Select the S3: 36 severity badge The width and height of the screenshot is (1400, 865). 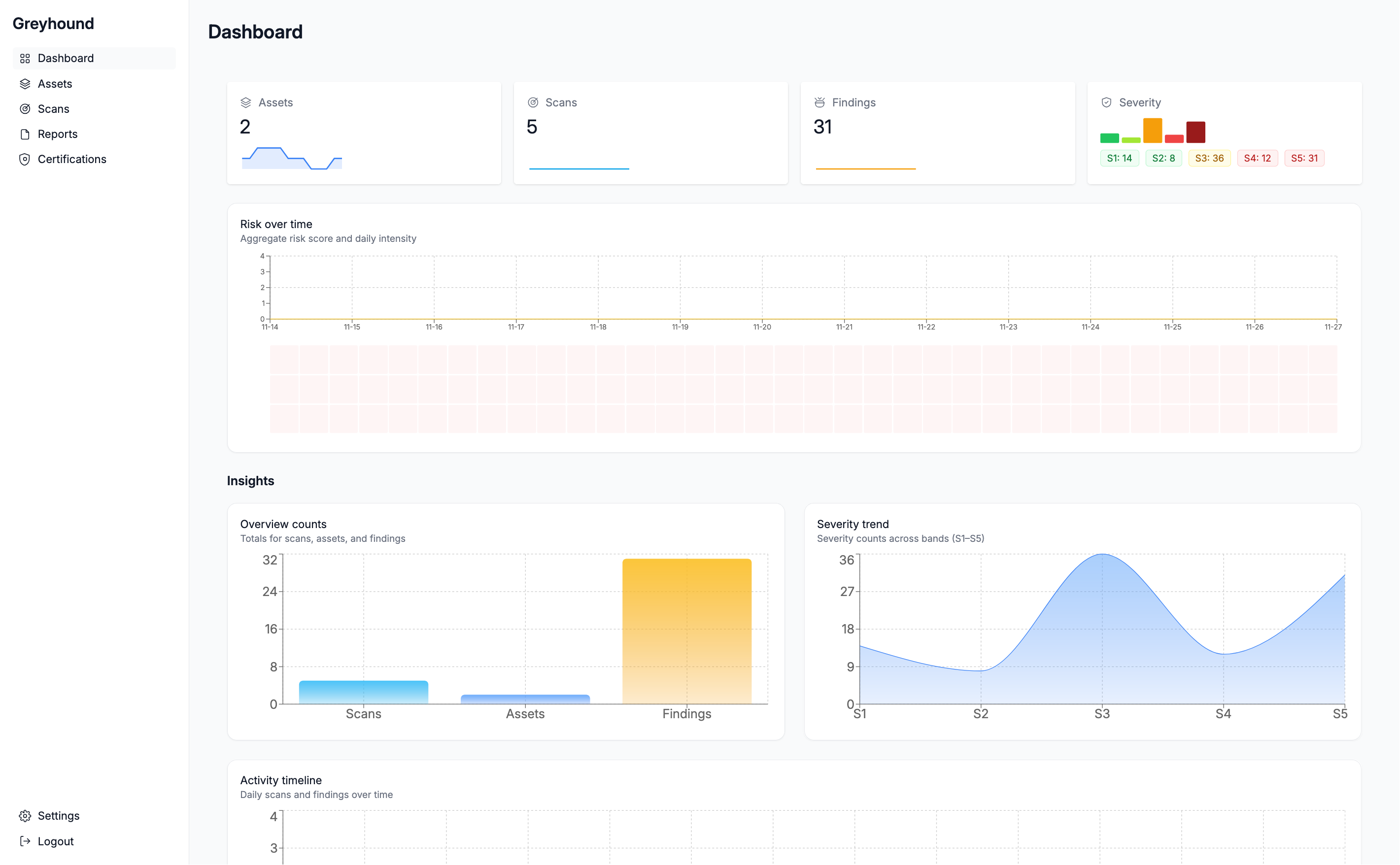click(1209, 159)
